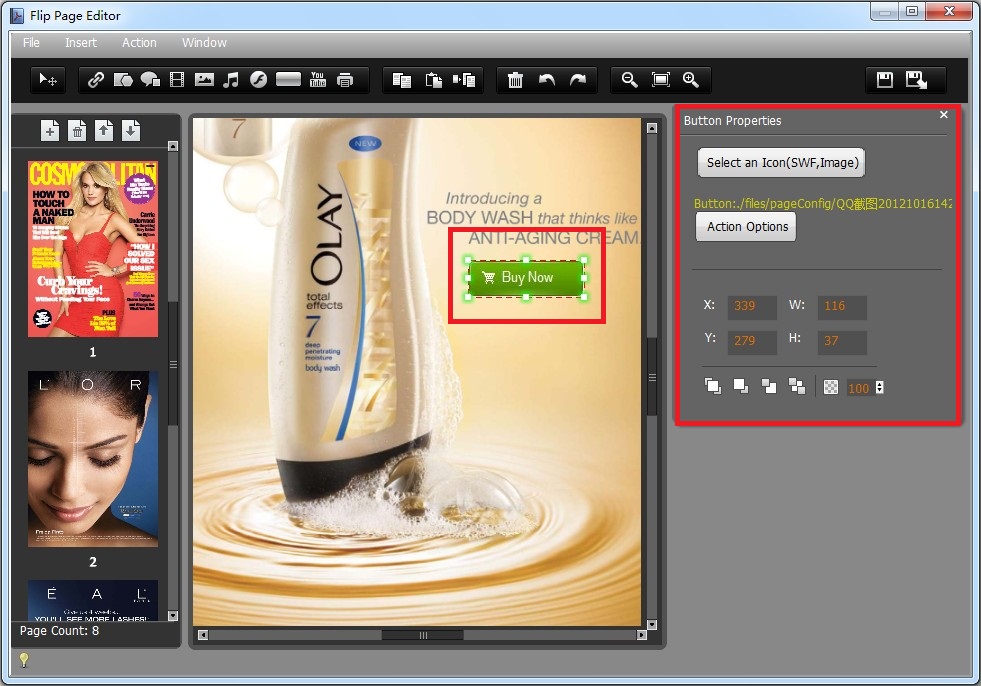Insert a button with button icon
Image resolution: width=981 pixels, height=686 pixels.
288,79
